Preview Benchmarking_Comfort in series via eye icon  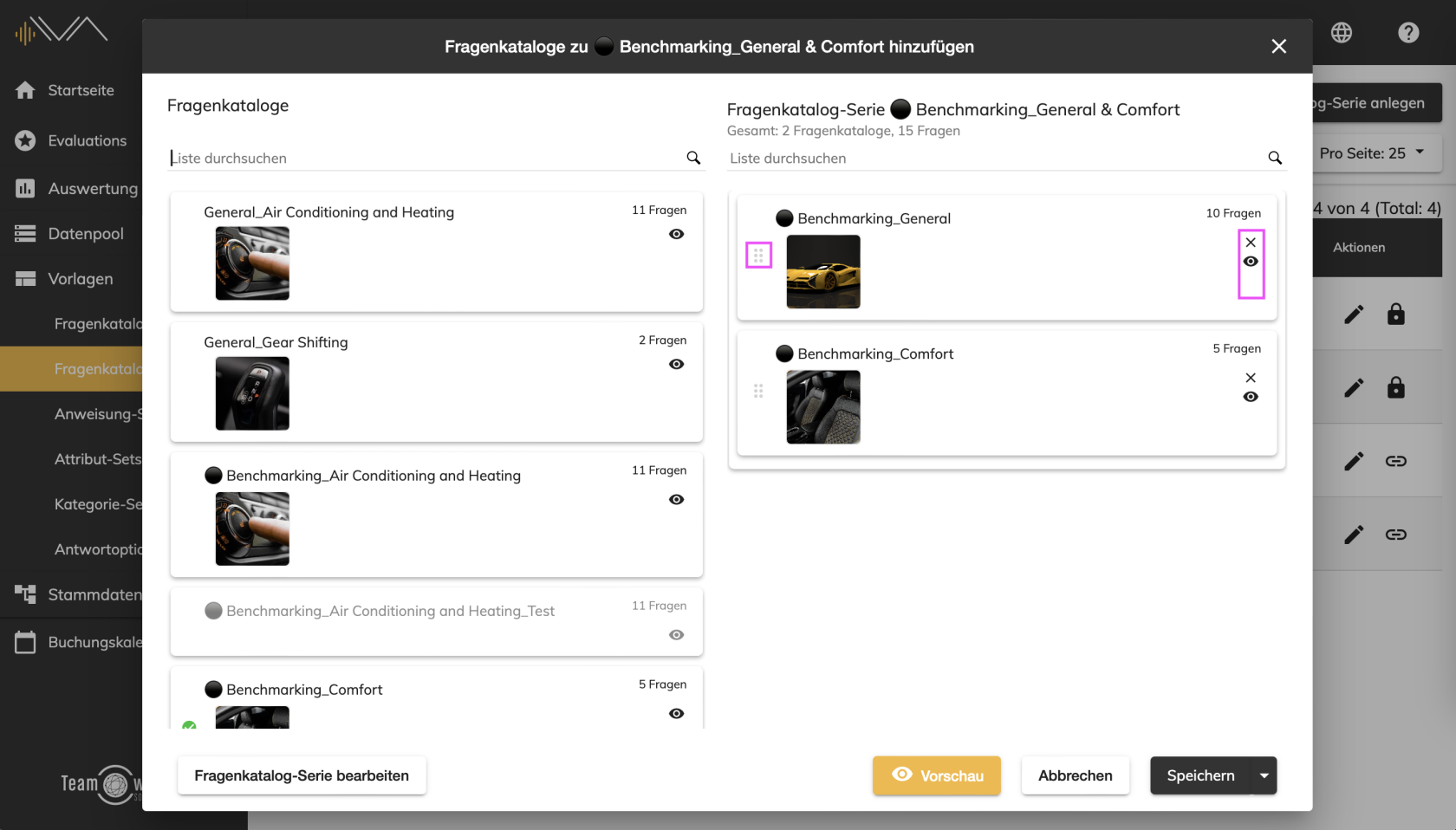click(x=1251, y=397)
